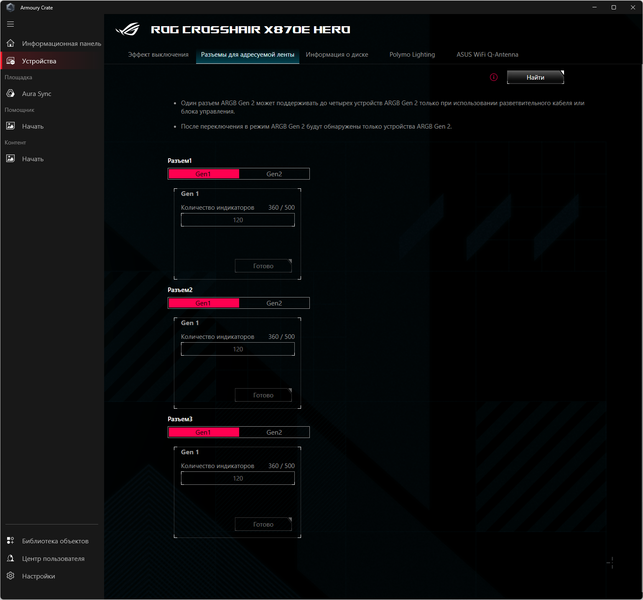Open the ASUS WiFi Q-Antenna tab
This screenshot has width=643, height=600.
click(x=487, y=55)
